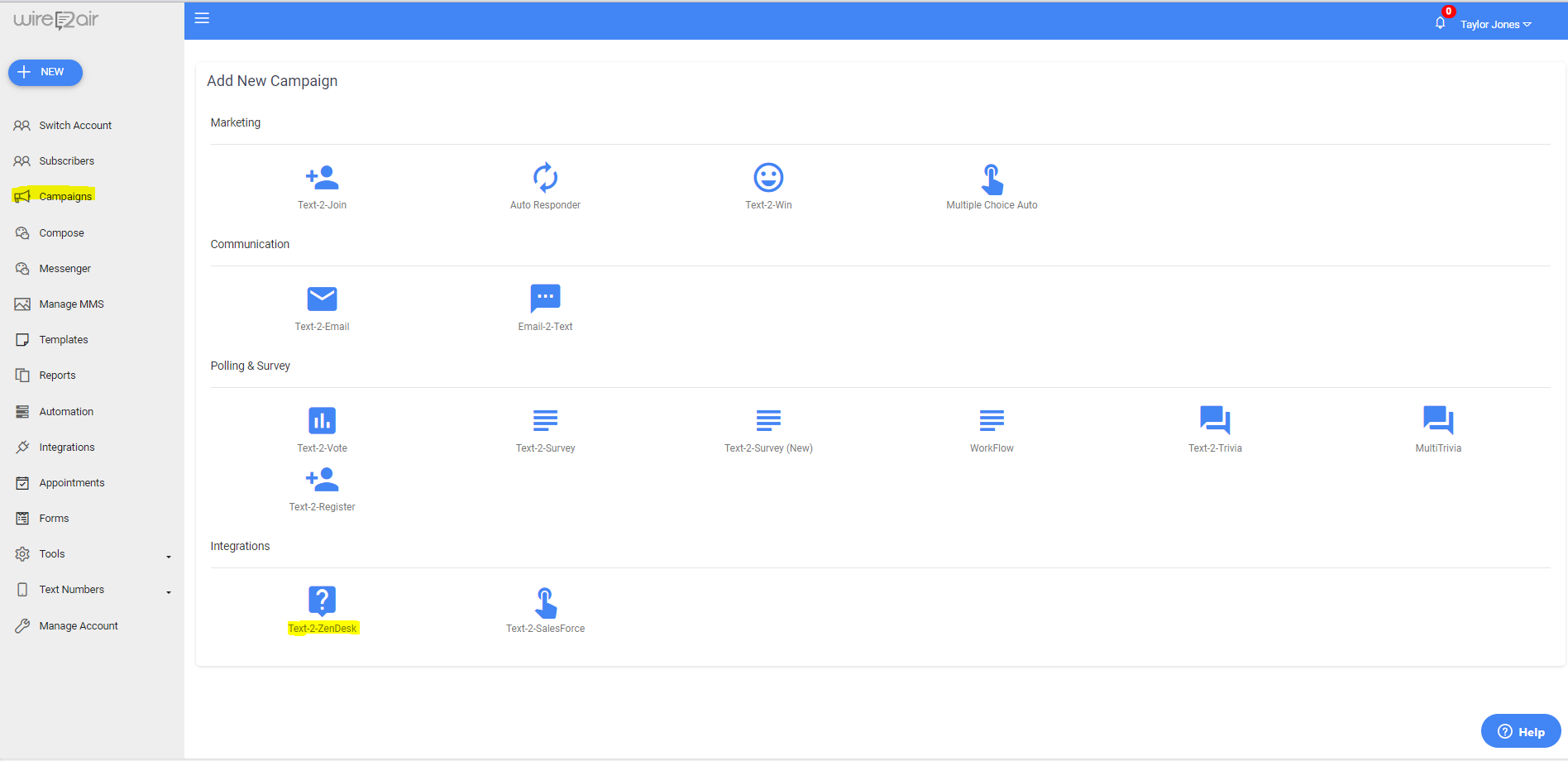Click the Appointments calendar icon

[22, 483]
